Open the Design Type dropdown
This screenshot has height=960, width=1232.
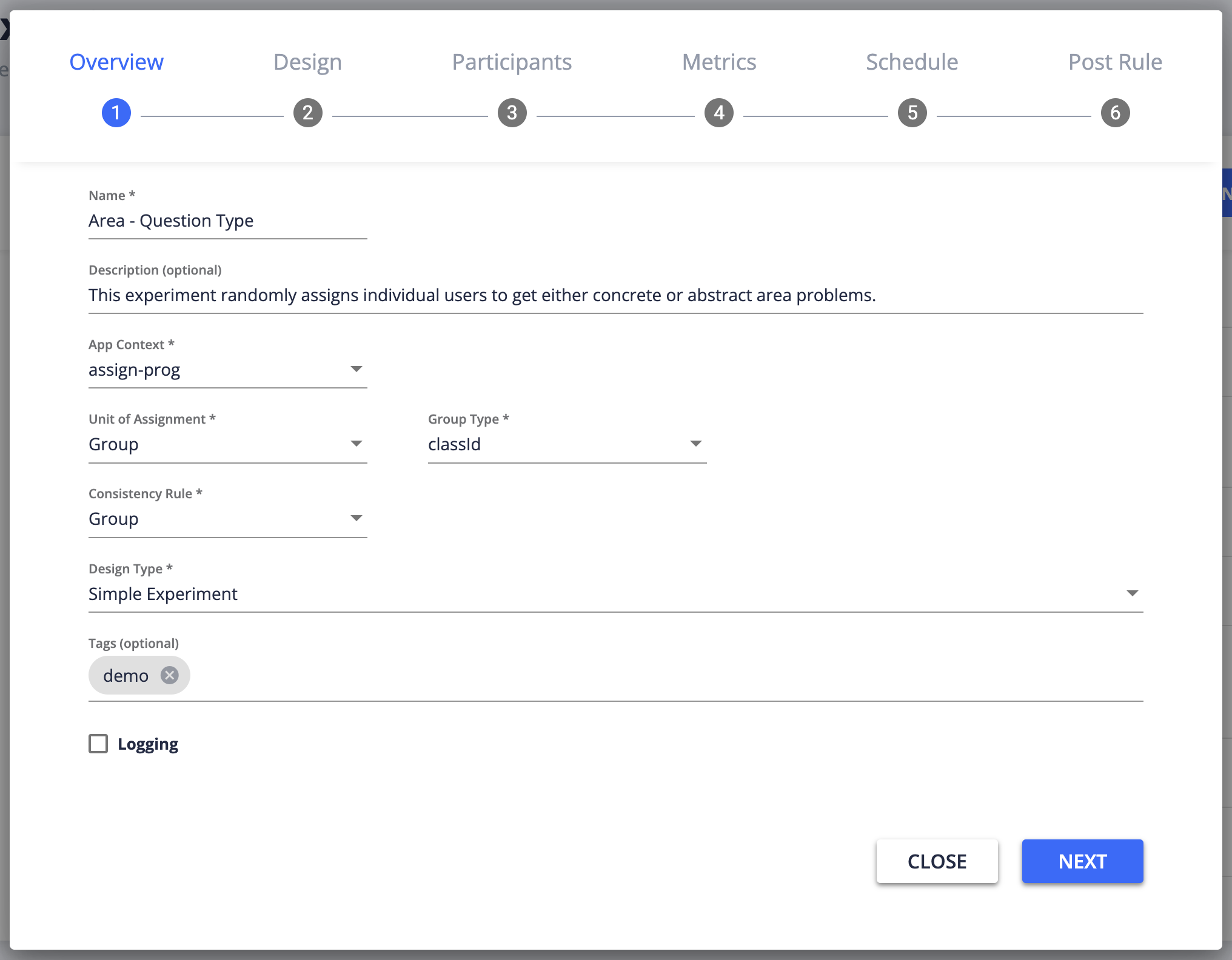pos(615,594)
